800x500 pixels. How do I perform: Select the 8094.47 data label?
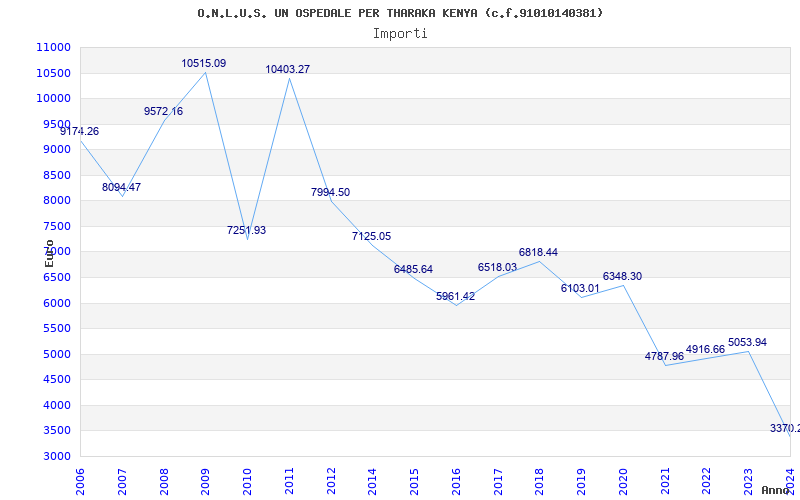point(121,187)
